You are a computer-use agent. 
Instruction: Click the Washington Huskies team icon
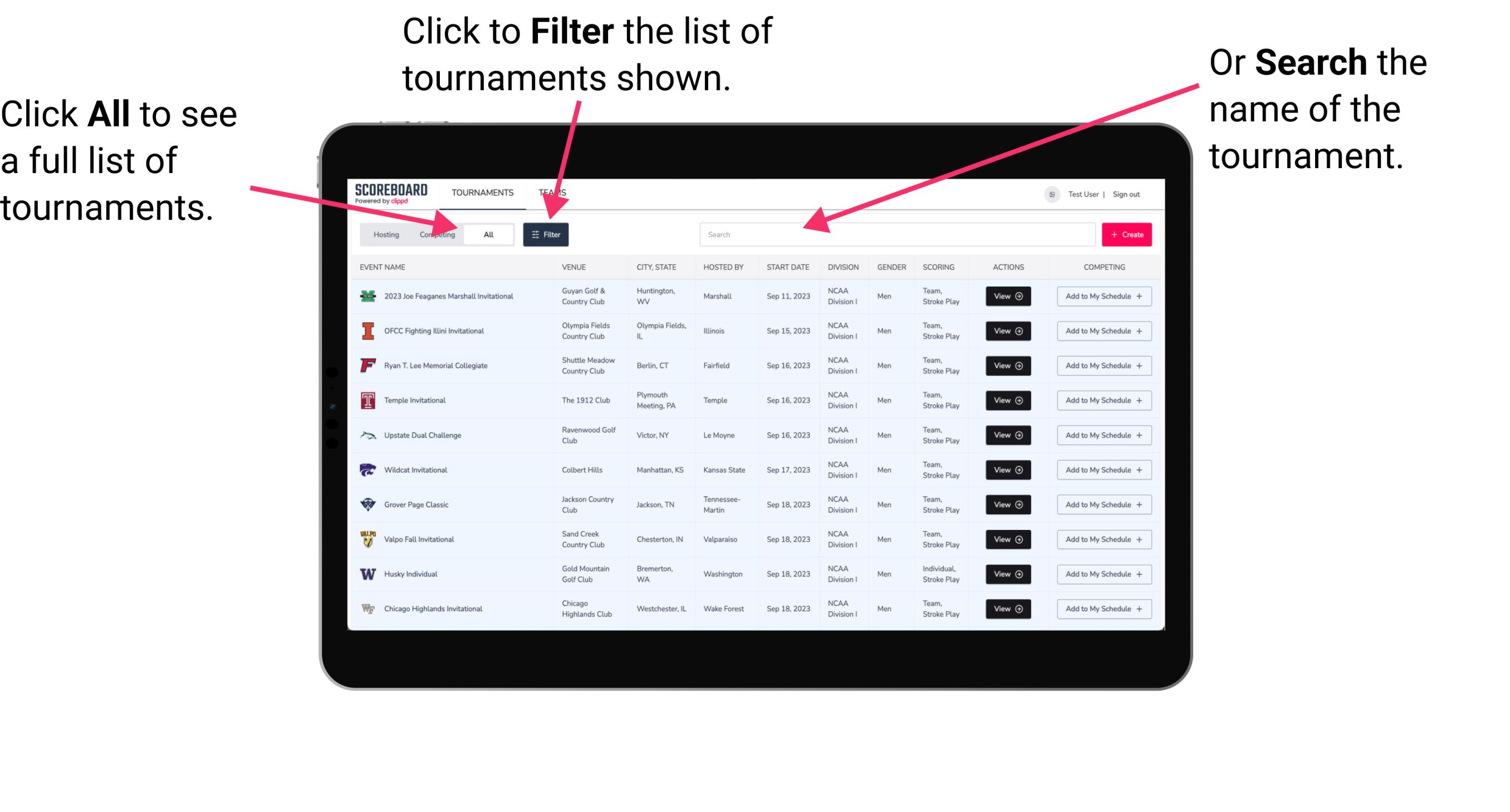click(x=370, y=573)
